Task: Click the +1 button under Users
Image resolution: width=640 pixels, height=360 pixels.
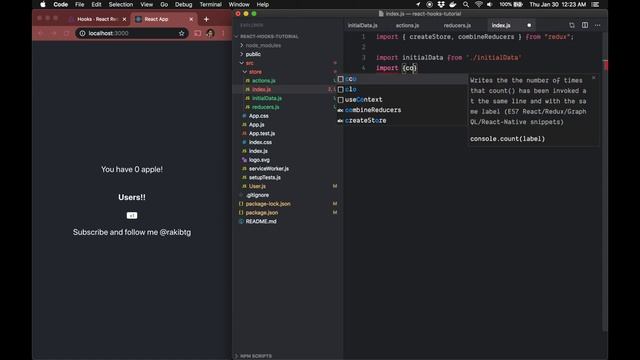Action: 132,216
